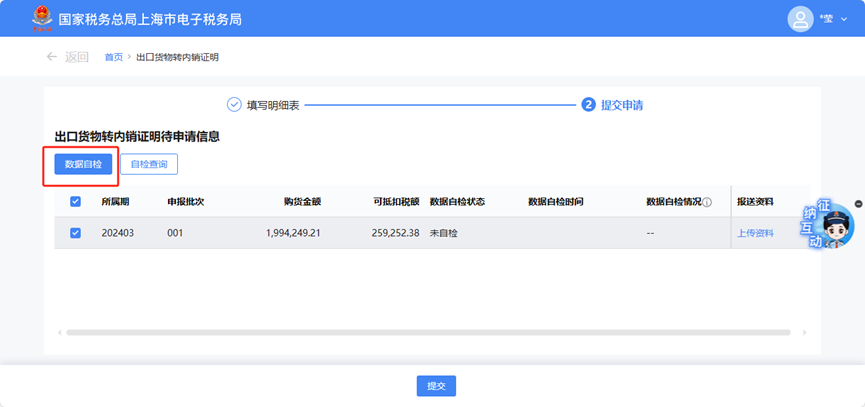865x407 pixels.
Task: Click the 上传资料 upload link
Action: 755,233
